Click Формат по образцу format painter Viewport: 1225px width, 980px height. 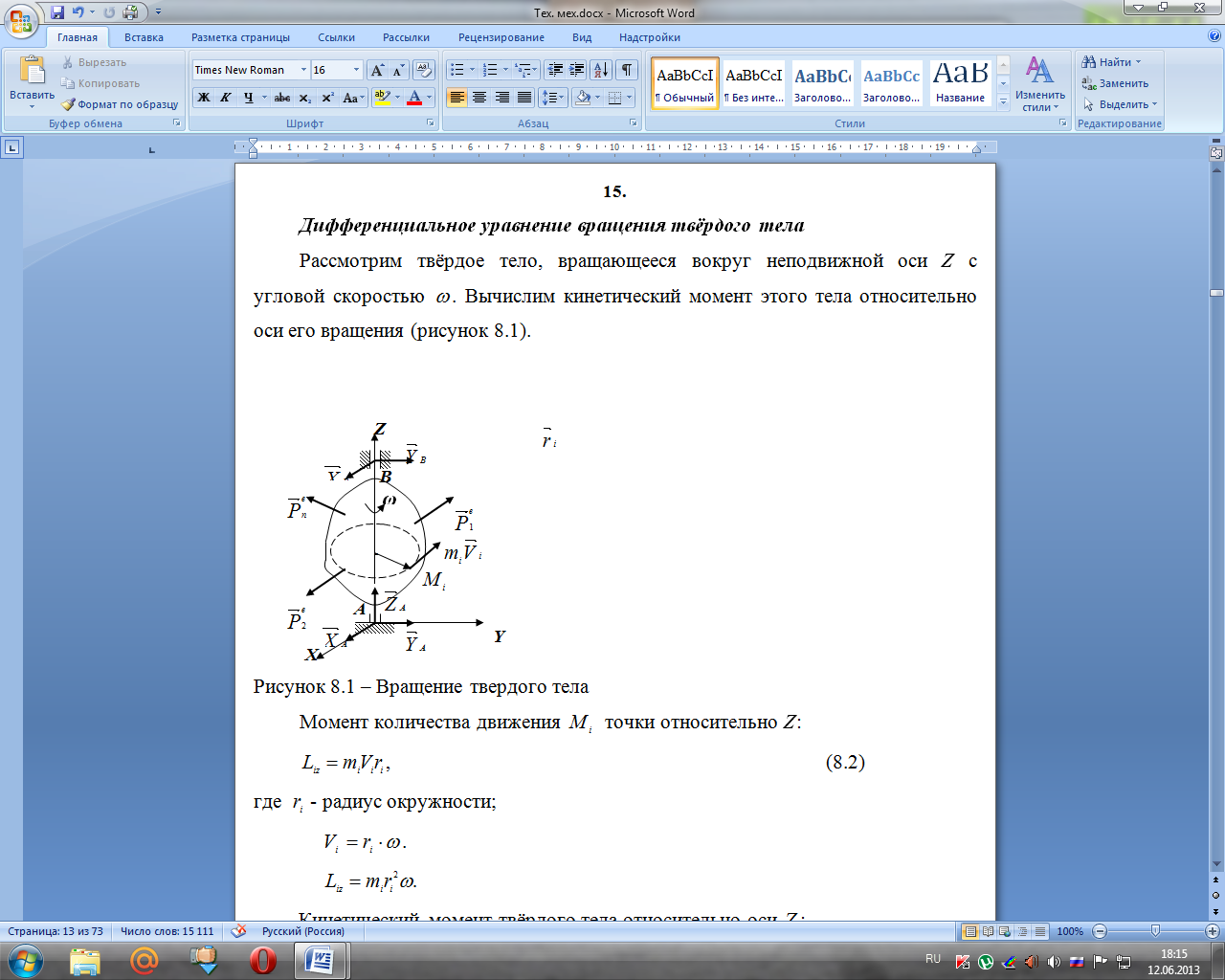pos(120,104)
